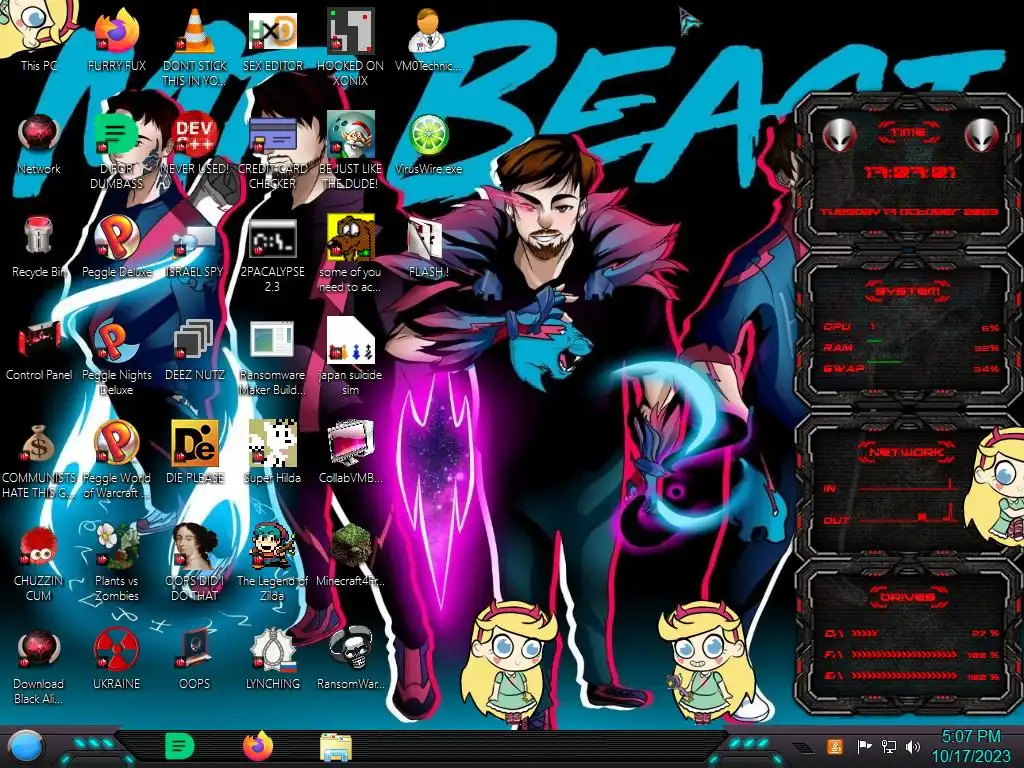Click the SYSTEM header in the red widget

click(908, 291)
